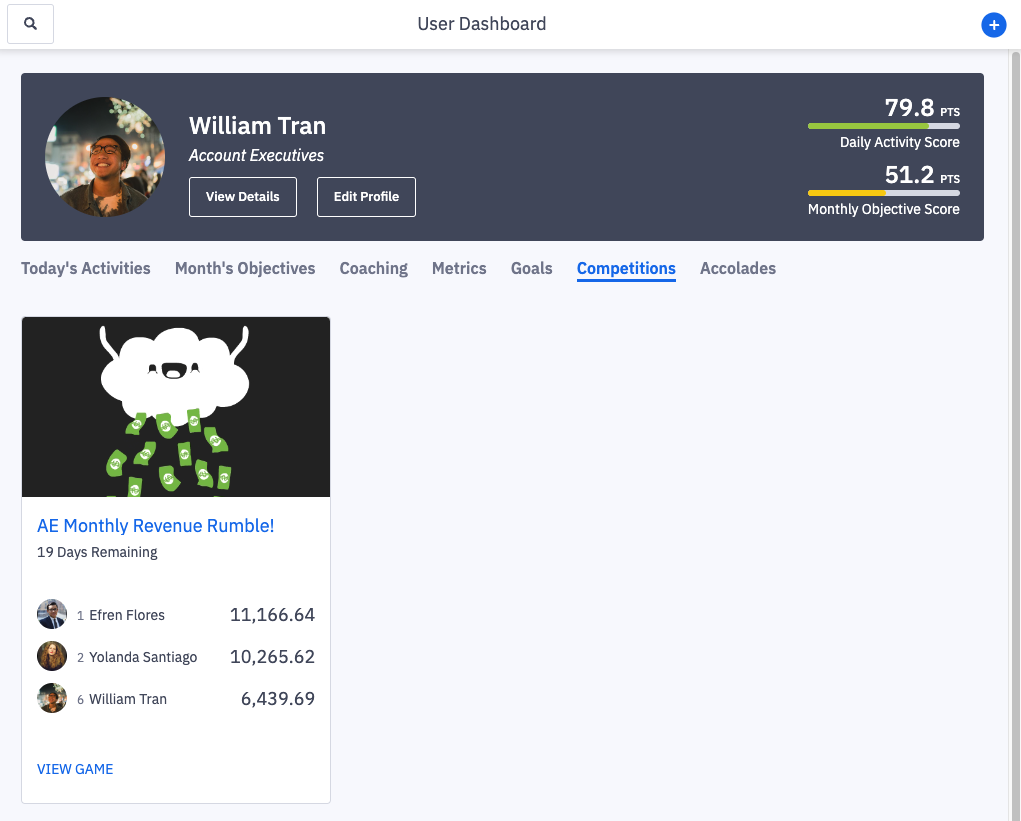The height and width of the screenshot is (821, 1021).
Task: Select the Yolanda Santiago leaderboard name
Action: 143,657
